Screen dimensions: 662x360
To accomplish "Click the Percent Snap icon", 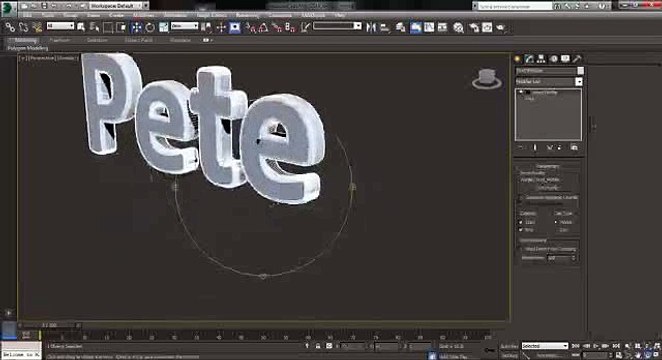I will click(277, 27).
